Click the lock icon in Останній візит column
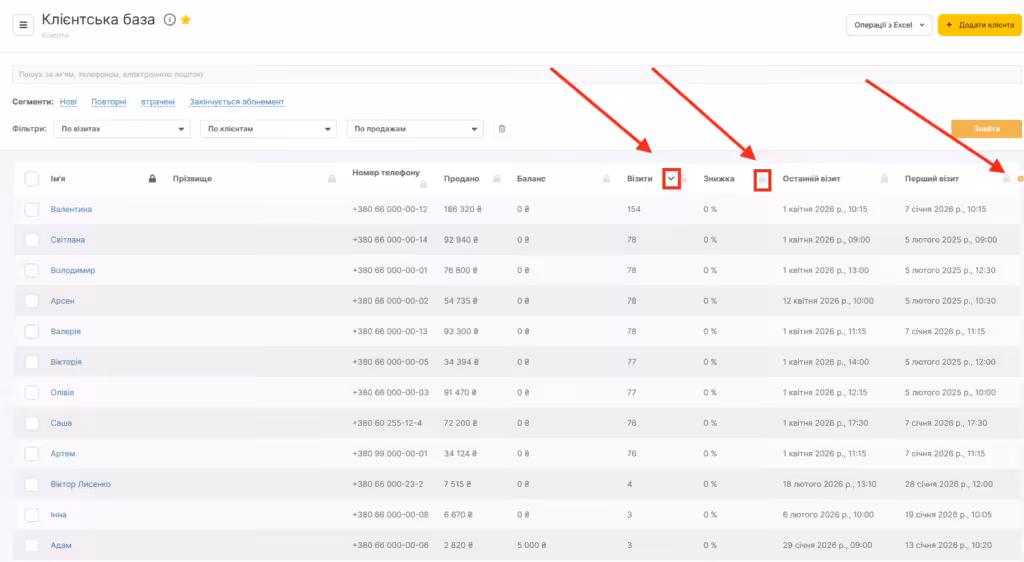 (x=884, y=179)
